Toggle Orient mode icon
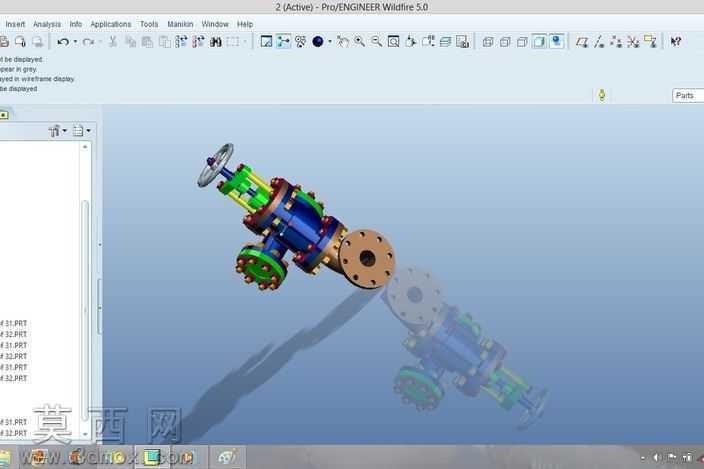The height and width of the screenshot is (469, 704). click(300, 42)
